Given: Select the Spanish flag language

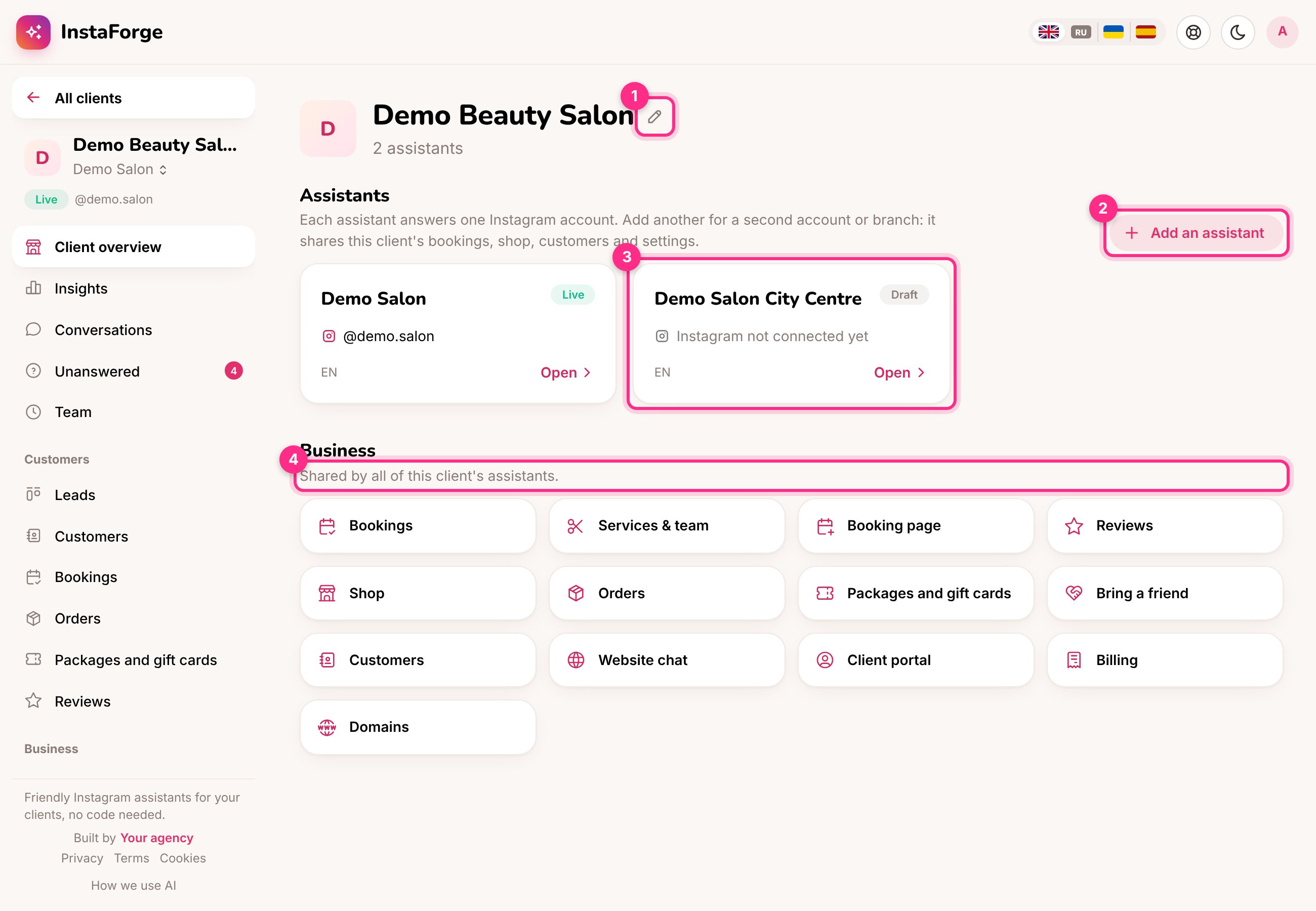Looking at the screenshot, I should [1145, 32].
